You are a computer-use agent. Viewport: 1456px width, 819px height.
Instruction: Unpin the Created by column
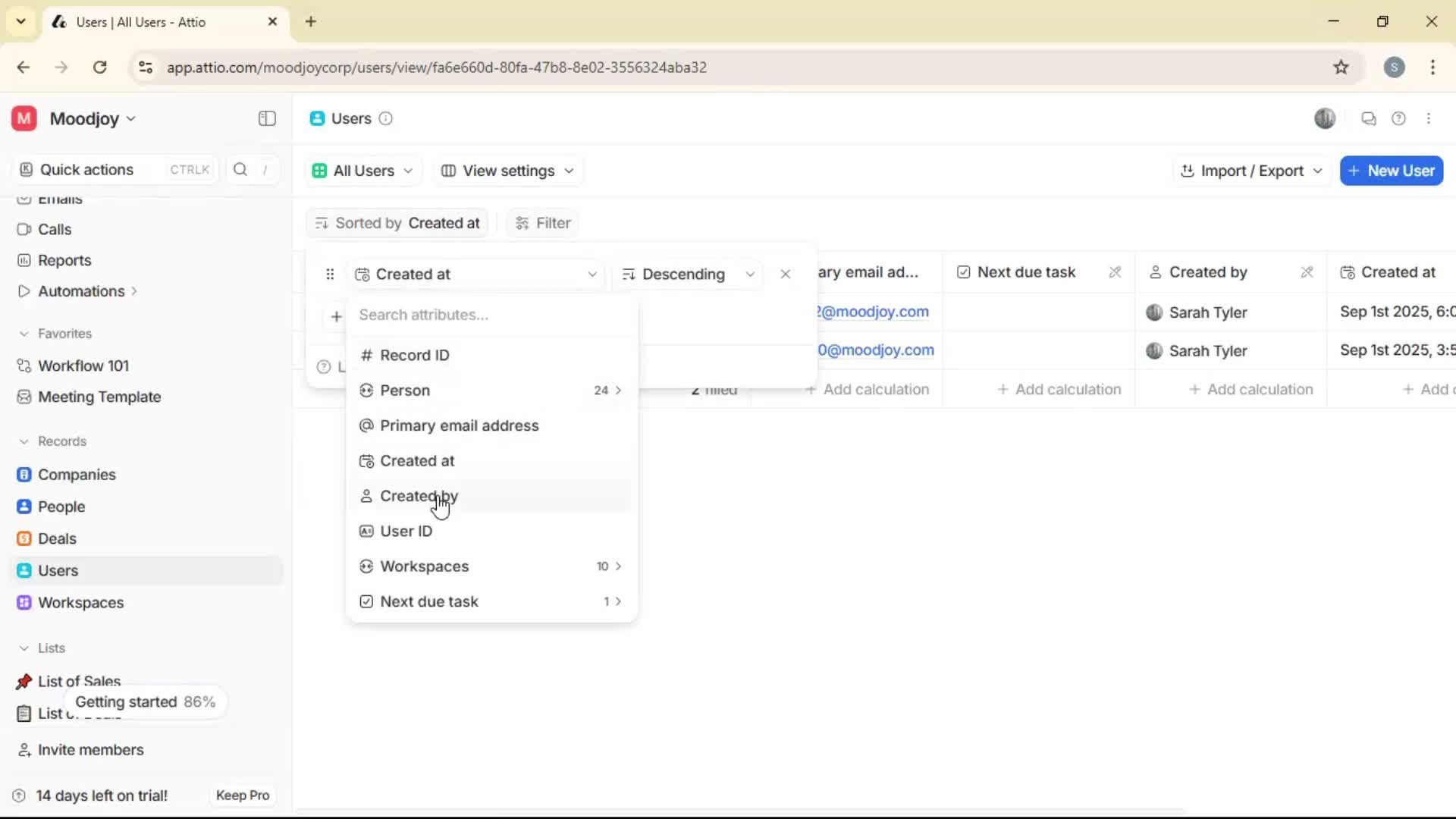tap(1307, 271)
